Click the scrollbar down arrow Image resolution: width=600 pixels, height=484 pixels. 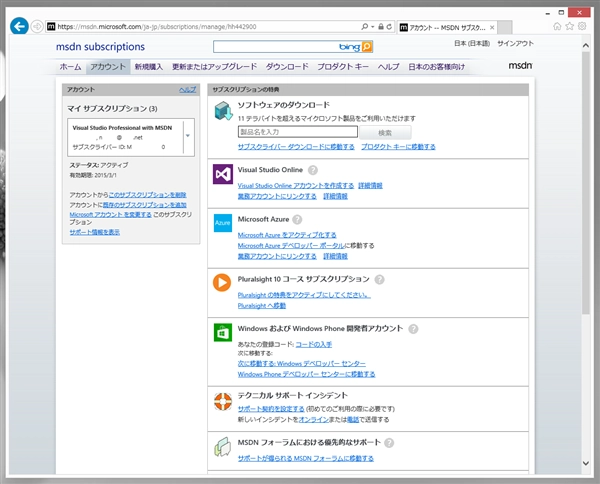586,463
